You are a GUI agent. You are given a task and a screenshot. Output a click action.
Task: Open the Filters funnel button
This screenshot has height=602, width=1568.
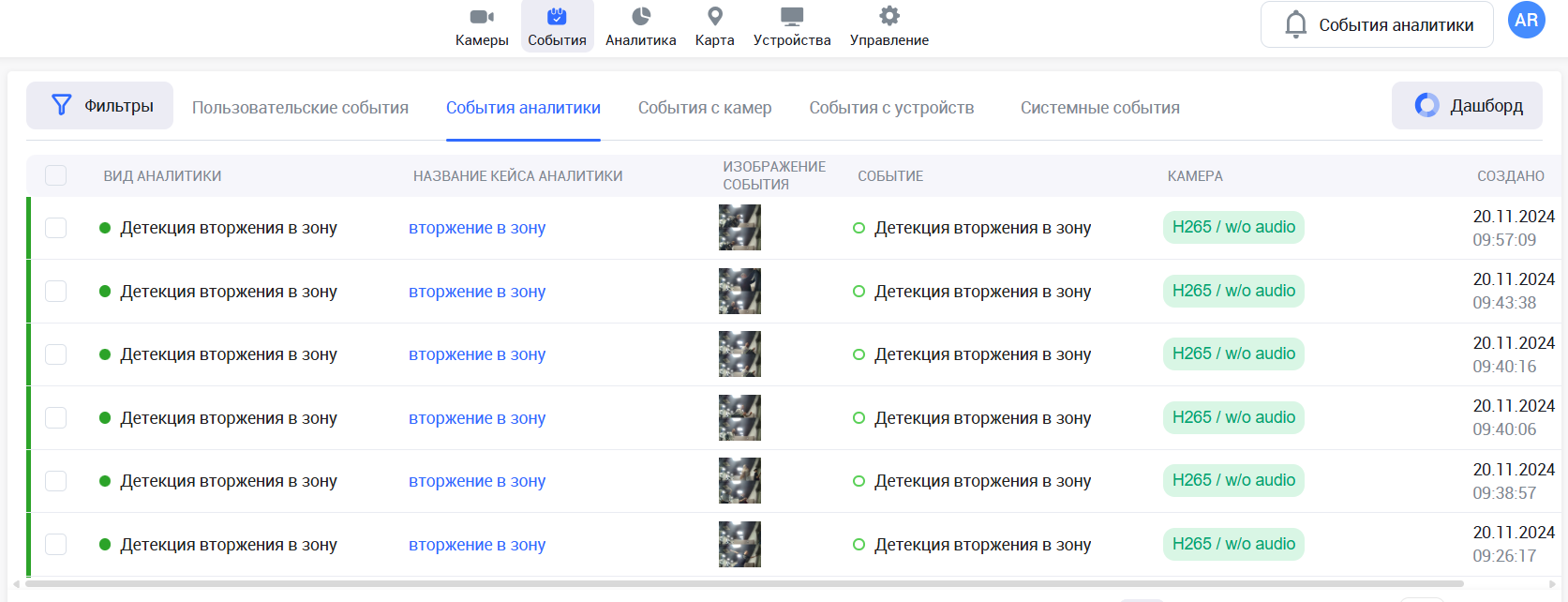100,106
